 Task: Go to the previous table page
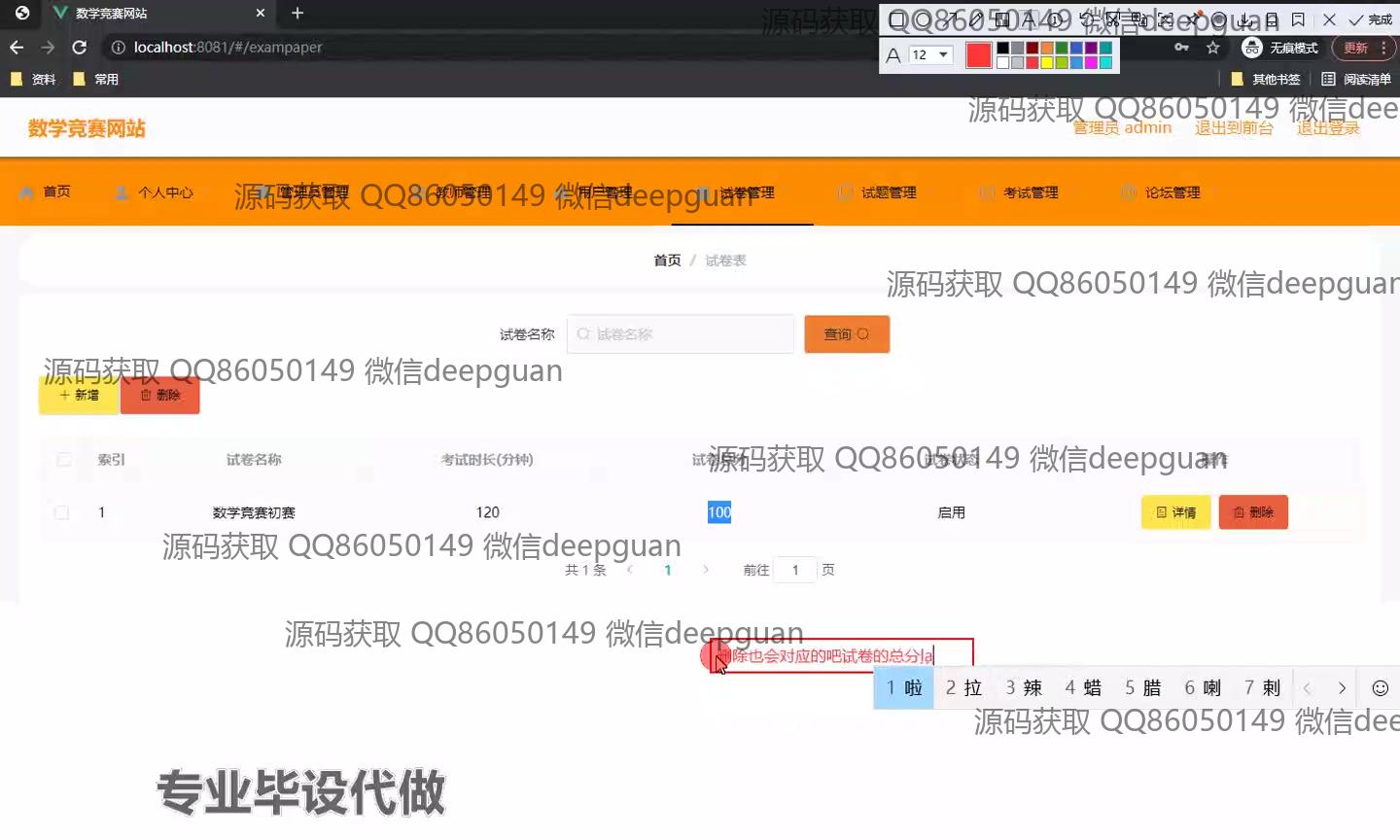click(630, 570)
